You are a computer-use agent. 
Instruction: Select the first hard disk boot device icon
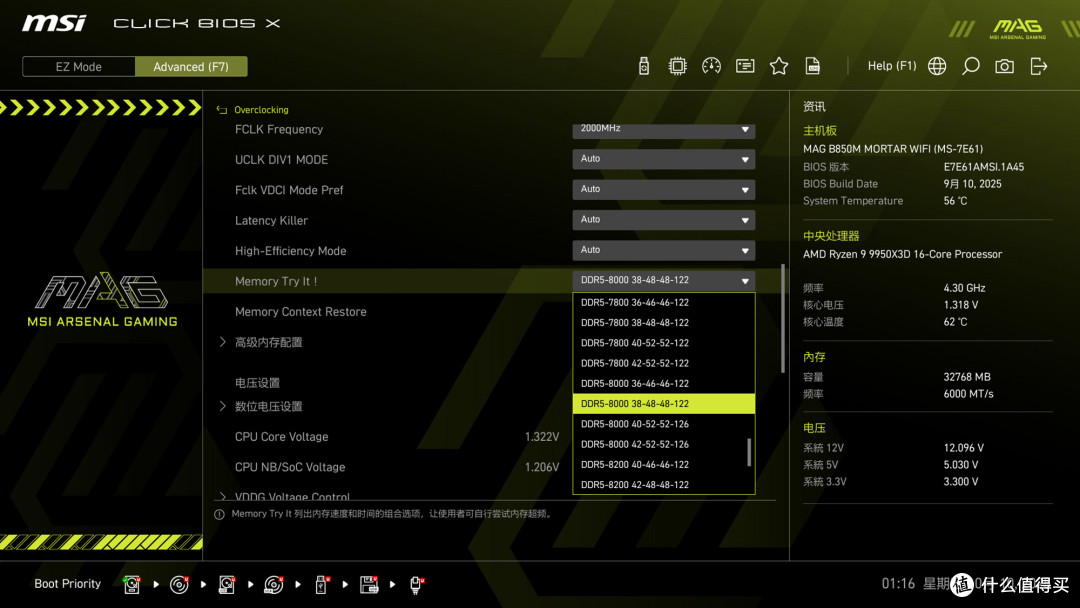tap(132, 585)
